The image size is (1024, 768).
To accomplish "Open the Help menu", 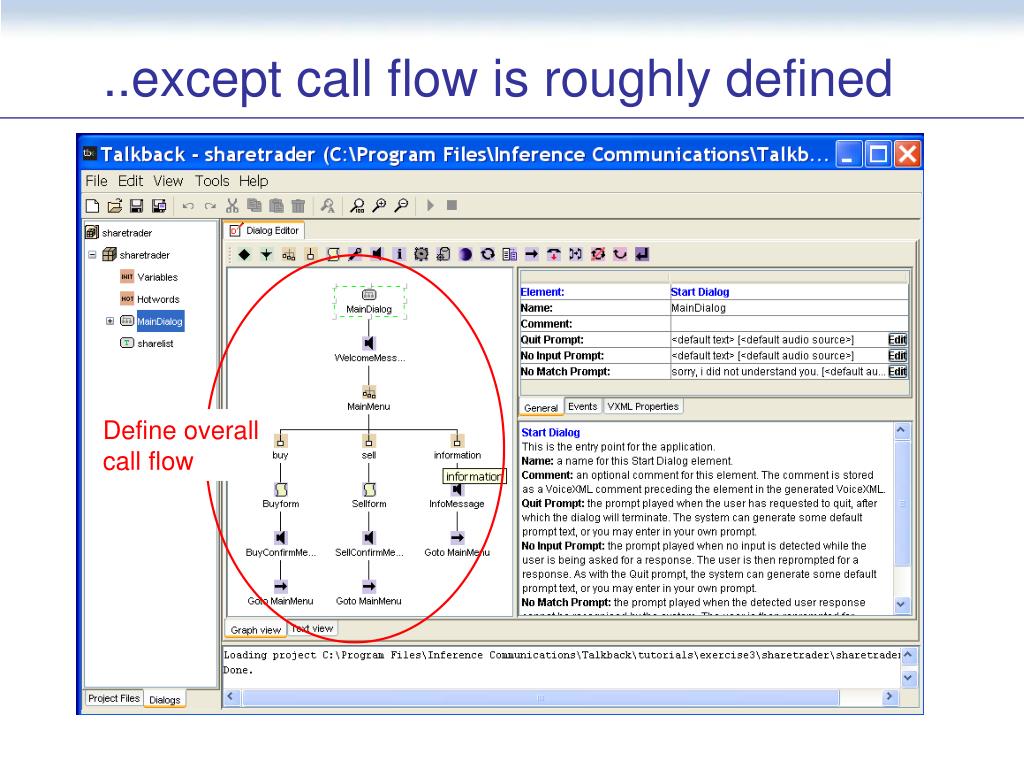I will (x=253, y=181).
